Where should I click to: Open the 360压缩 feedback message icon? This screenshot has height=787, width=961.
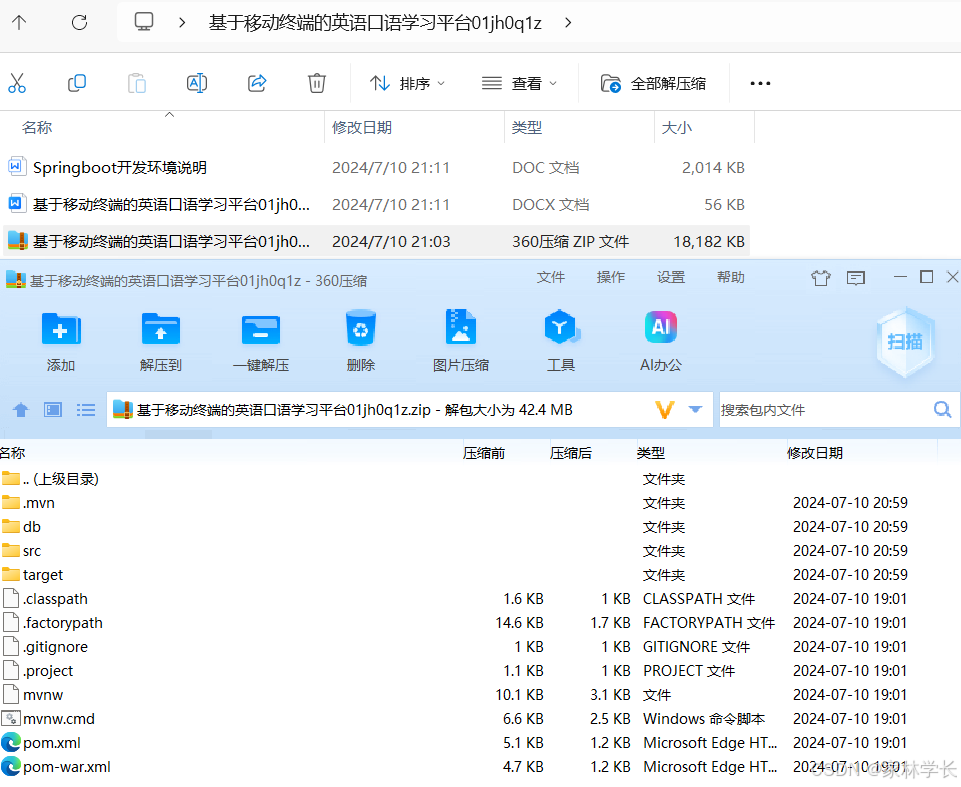[856, 278]
